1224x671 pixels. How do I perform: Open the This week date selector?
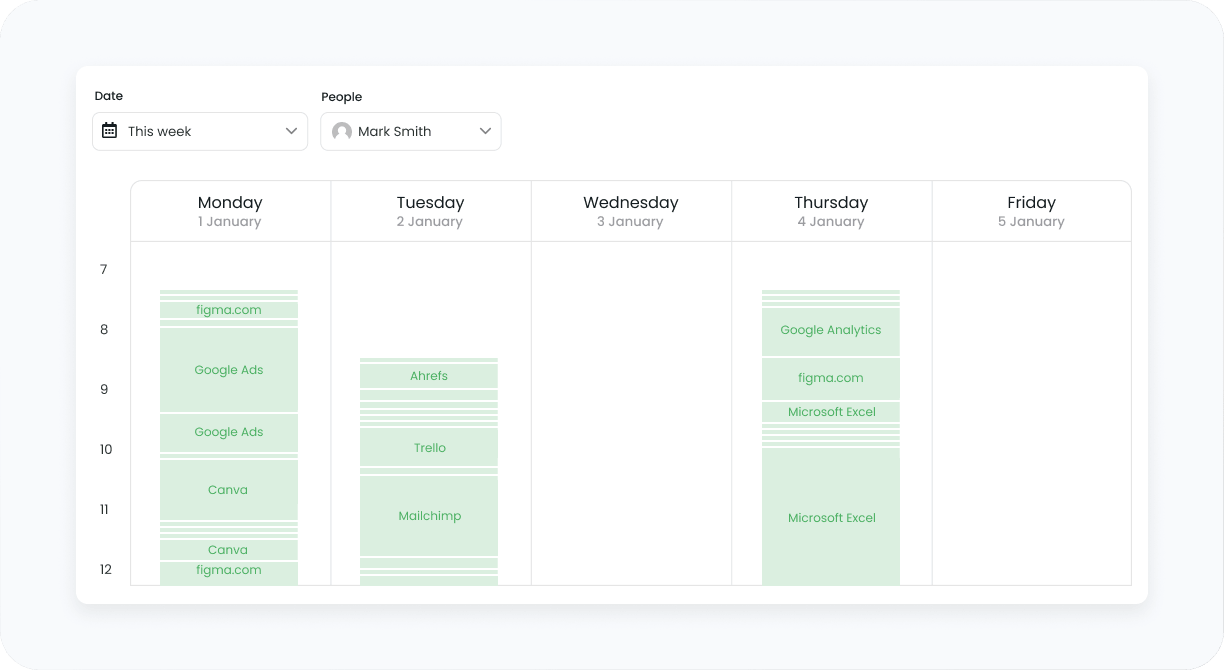[x=200, y=131]
